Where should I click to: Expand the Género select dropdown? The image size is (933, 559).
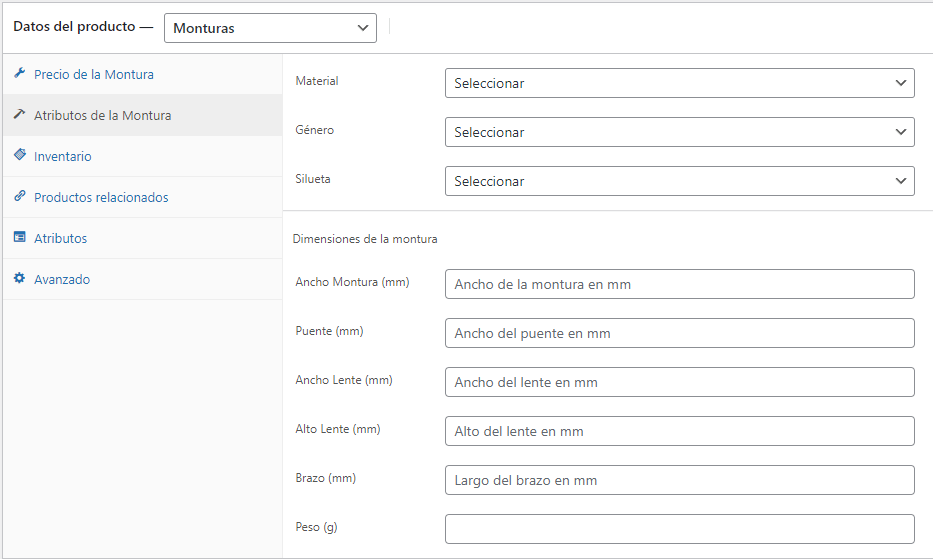(x=680, y=132)
